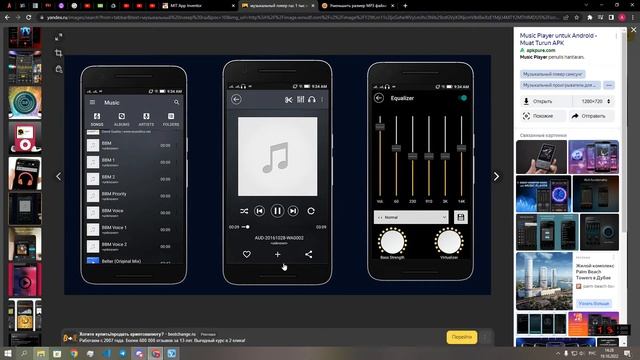Open the Dubai towers ad image
Image resolution: width=640 pixels, height=360 pixels.
click(x=544, y=281)
